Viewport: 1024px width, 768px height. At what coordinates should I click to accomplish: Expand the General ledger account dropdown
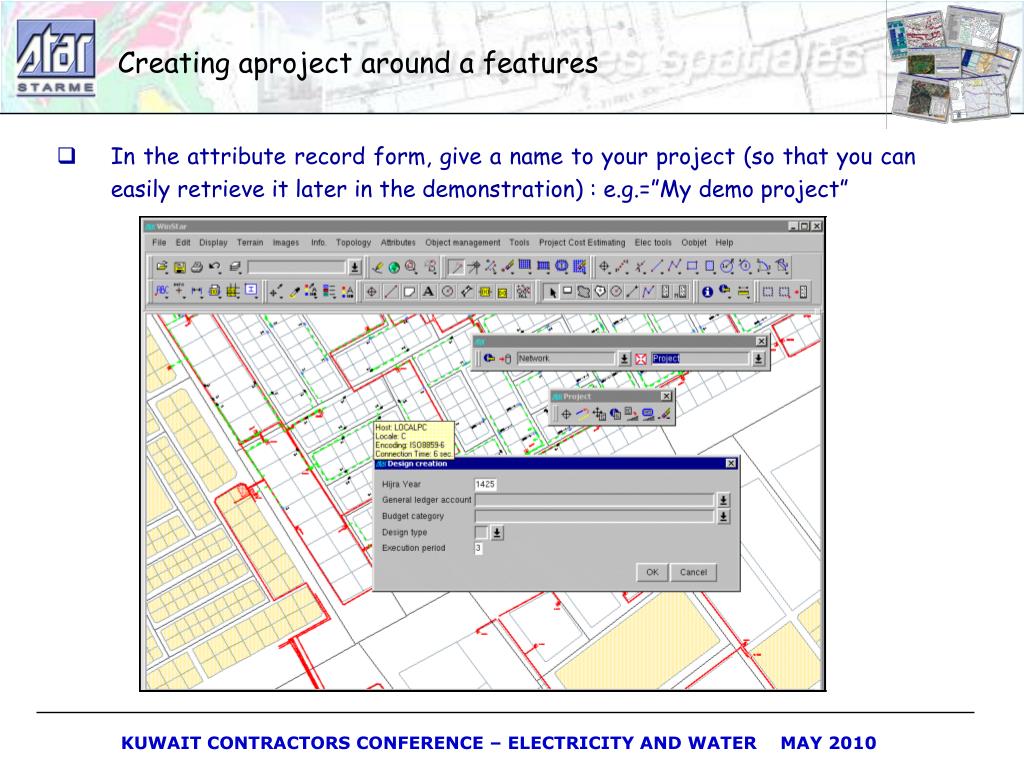click(724, 500)
